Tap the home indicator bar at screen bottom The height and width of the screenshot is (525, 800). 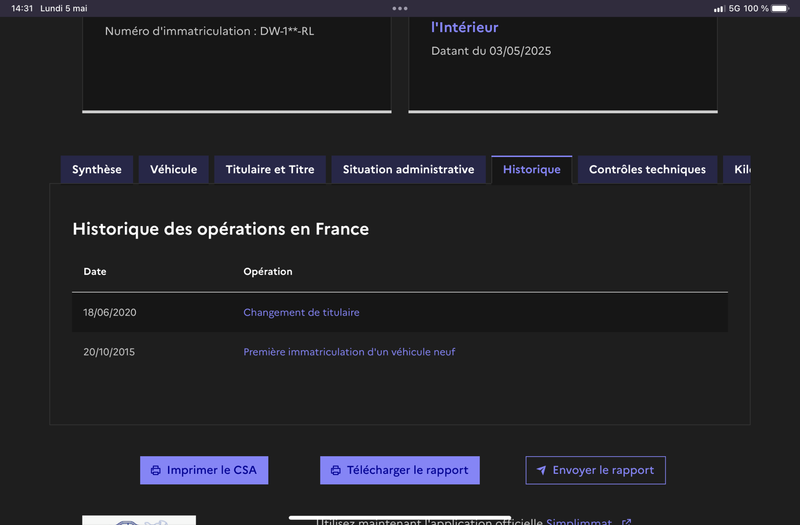(400, 518)
